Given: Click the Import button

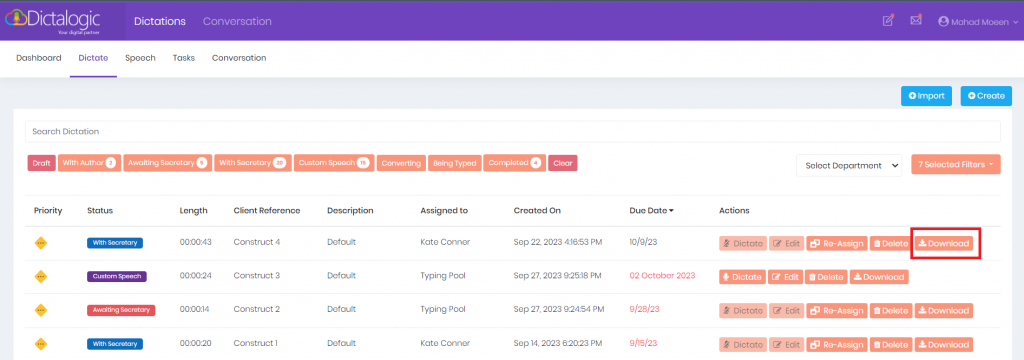Looking at the screenshot, I should [x=926, y=95].
